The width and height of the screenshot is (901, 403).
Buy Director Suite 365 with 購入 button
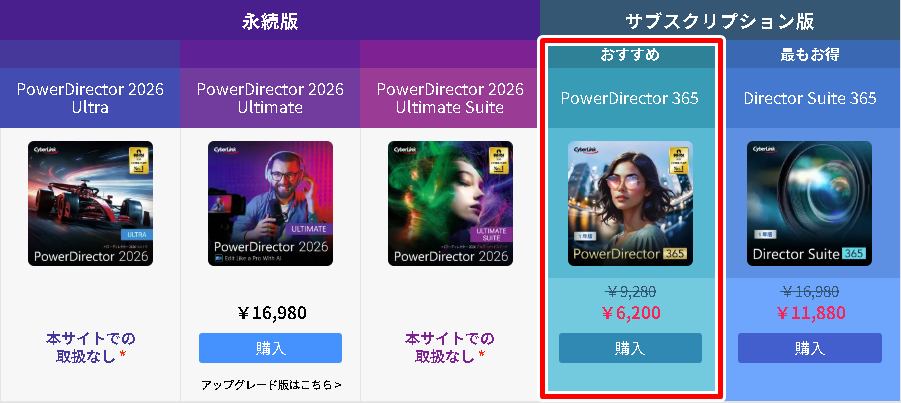(x=810, y=348)
